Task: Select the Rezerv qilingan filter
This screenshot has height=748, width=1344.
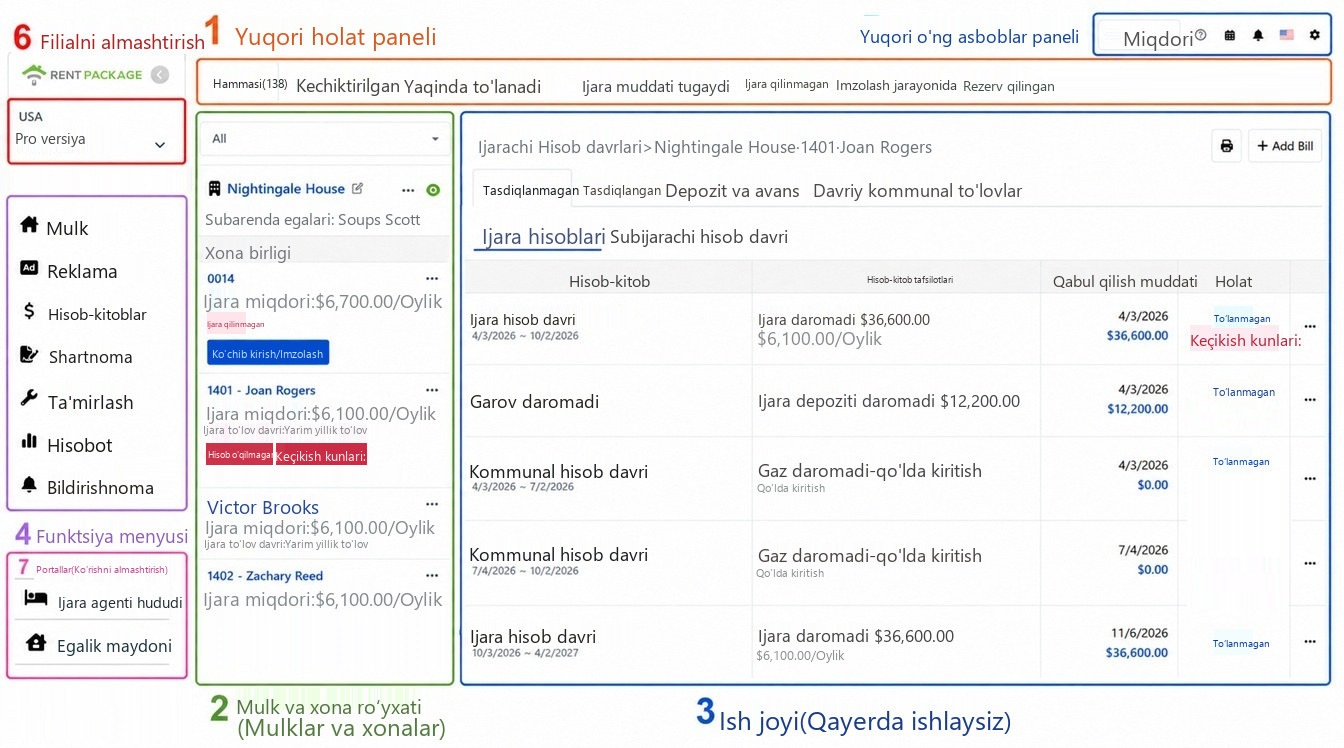Action: click(1009, 86)
